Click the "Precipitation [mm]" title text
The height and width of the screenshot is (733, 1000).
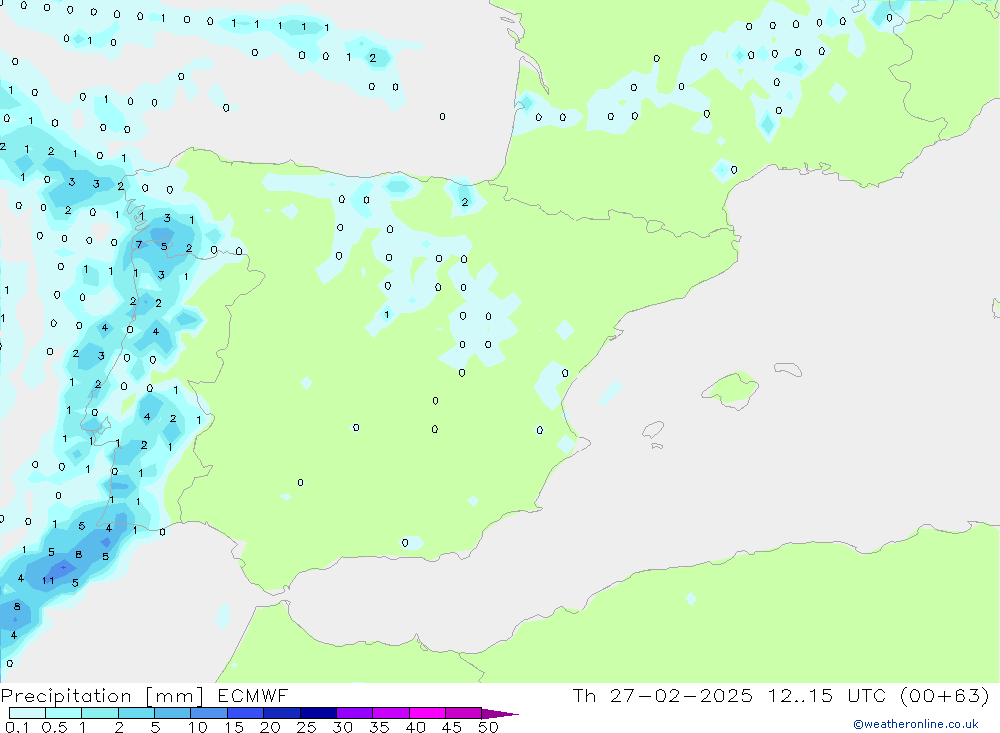(102, 696)
